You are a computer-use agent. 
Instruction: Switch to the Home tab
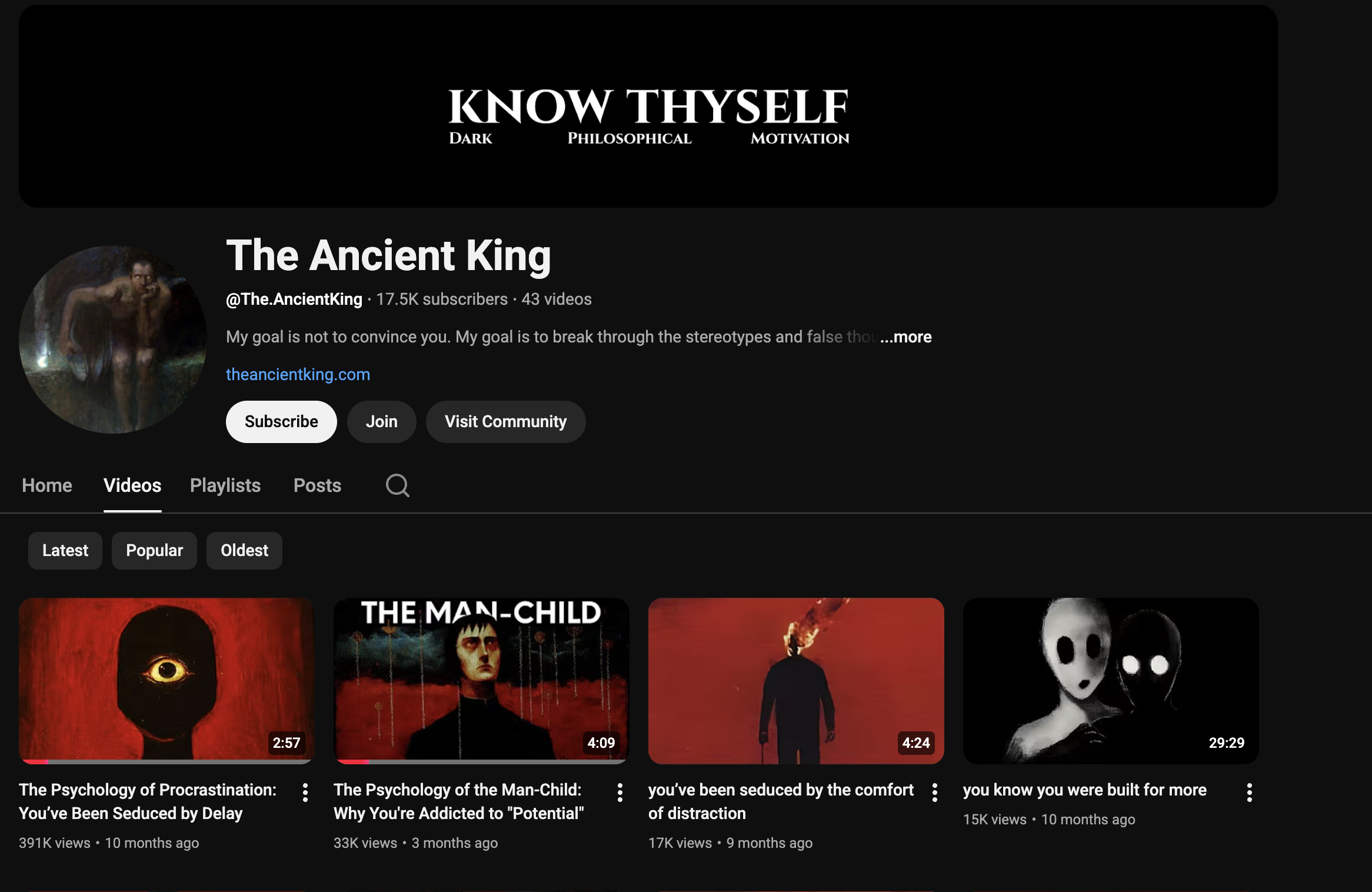coord(47,485)
